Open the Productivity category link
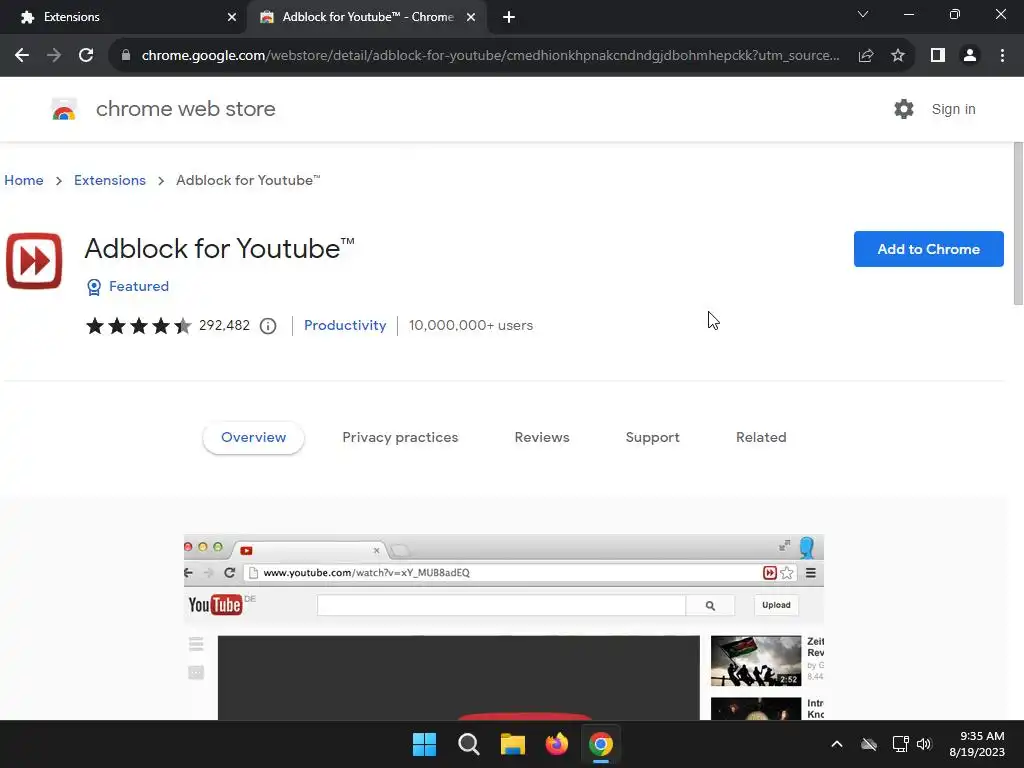1024x768 pixels. tap(345, 325)
